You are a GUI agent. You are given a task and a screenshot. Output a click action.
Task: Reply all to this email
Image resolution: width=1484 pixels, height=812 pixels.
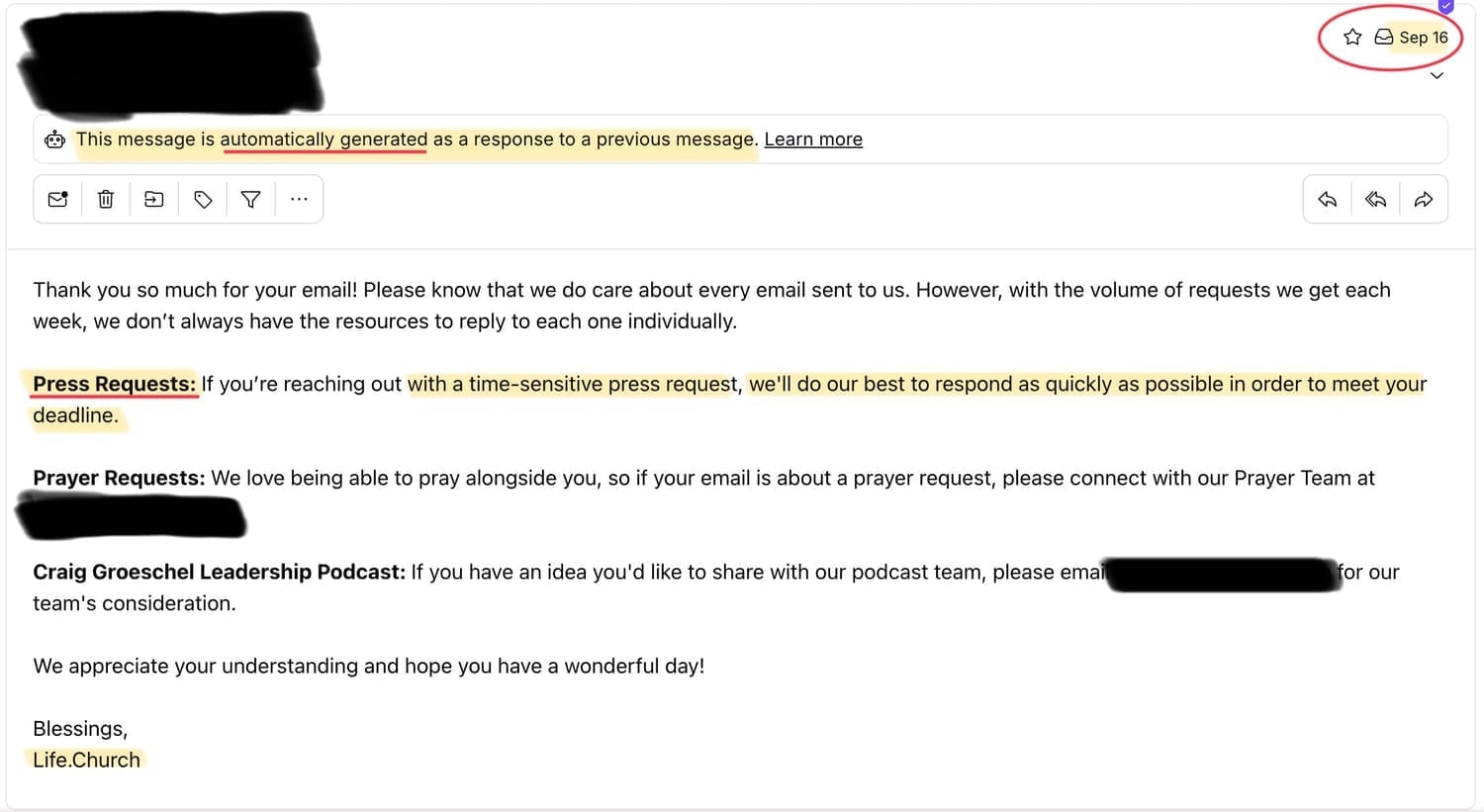tap(1375, 200)
